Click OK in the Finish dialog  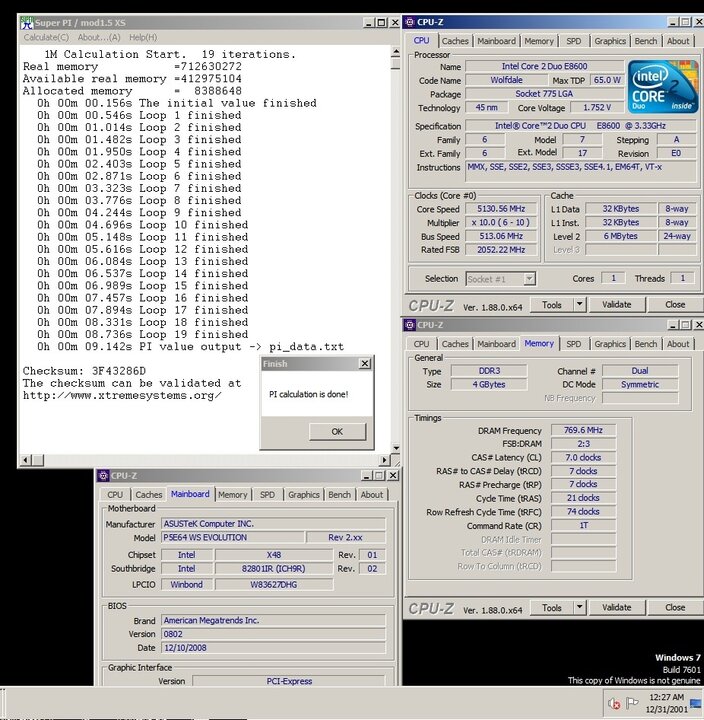(337, 432)
